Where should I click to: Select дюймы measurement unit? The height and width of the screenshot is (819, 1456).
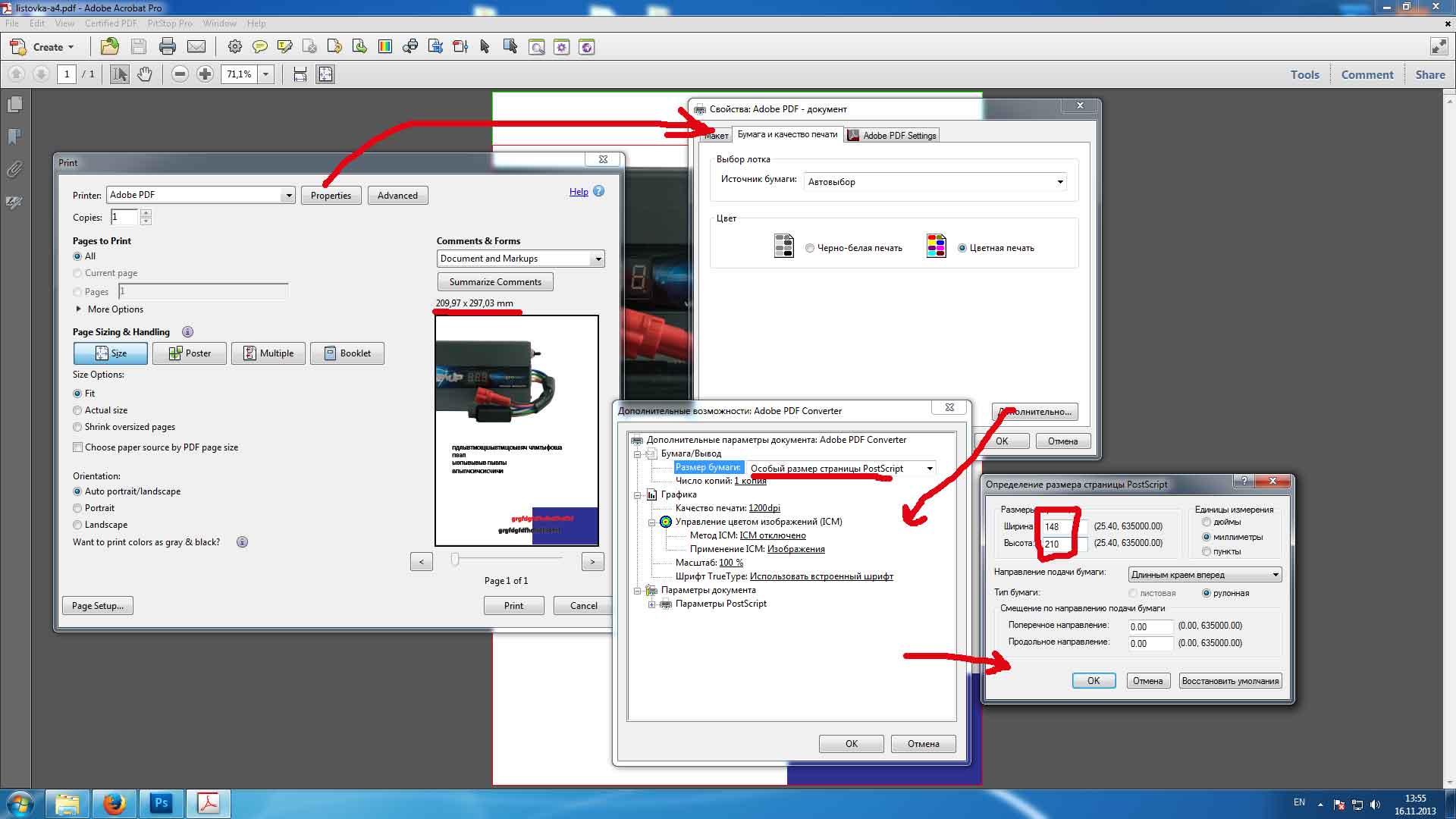1207,522
